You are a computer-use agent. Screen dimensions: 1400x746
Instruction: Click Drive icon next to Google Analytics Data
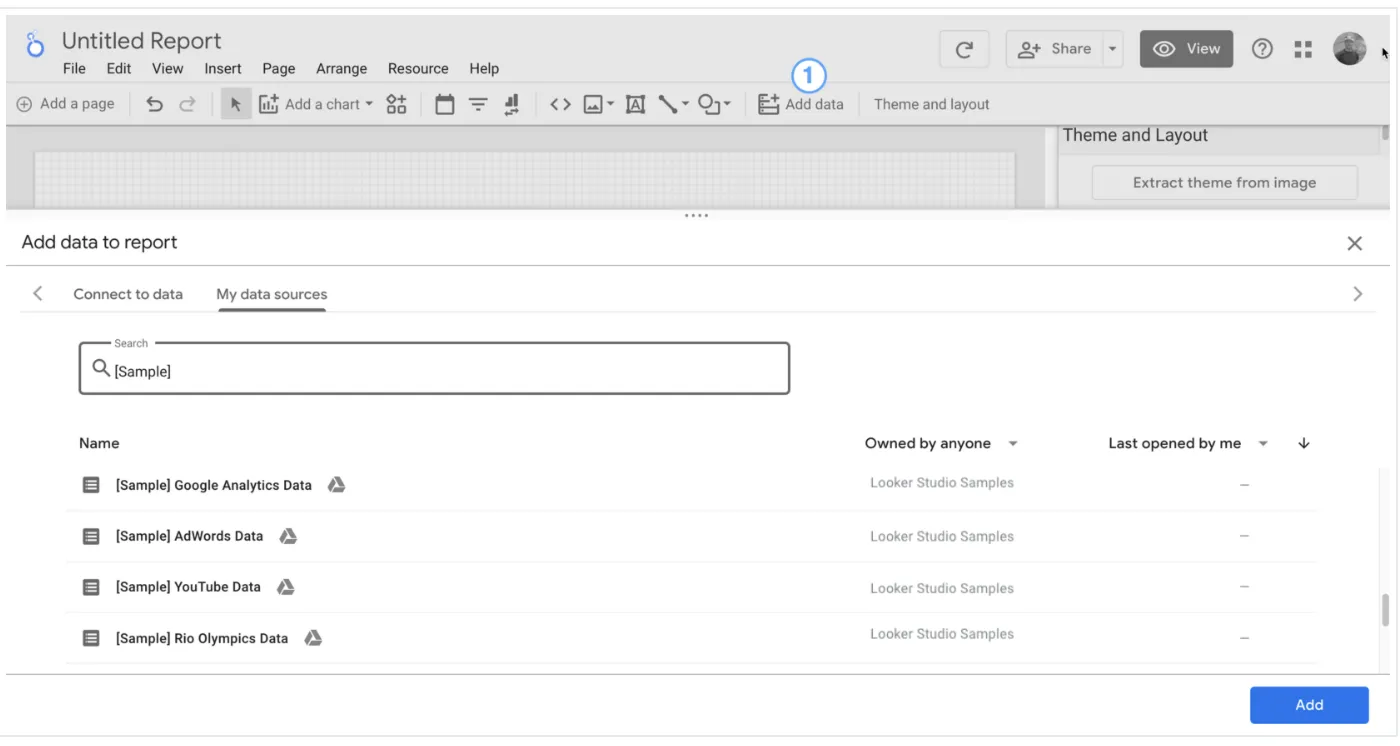337,485
